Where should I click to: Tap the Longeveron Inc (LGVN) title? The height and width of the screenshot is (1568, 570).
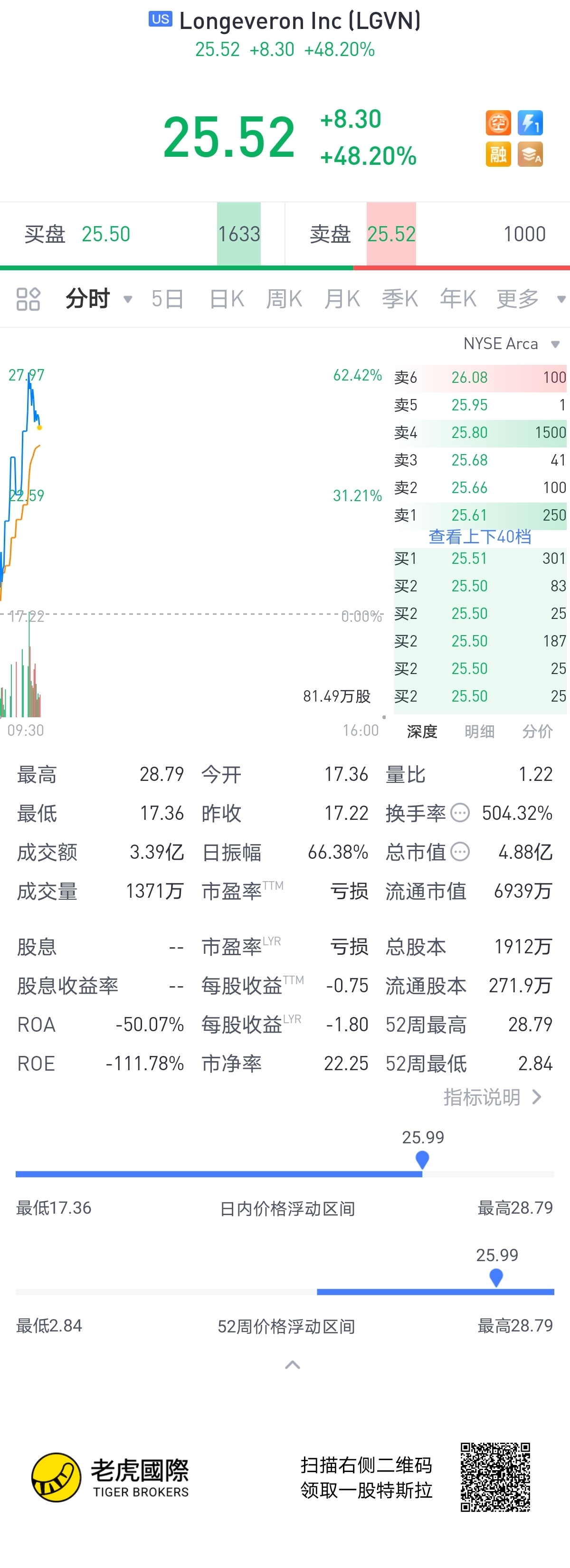tap(300, 21)
